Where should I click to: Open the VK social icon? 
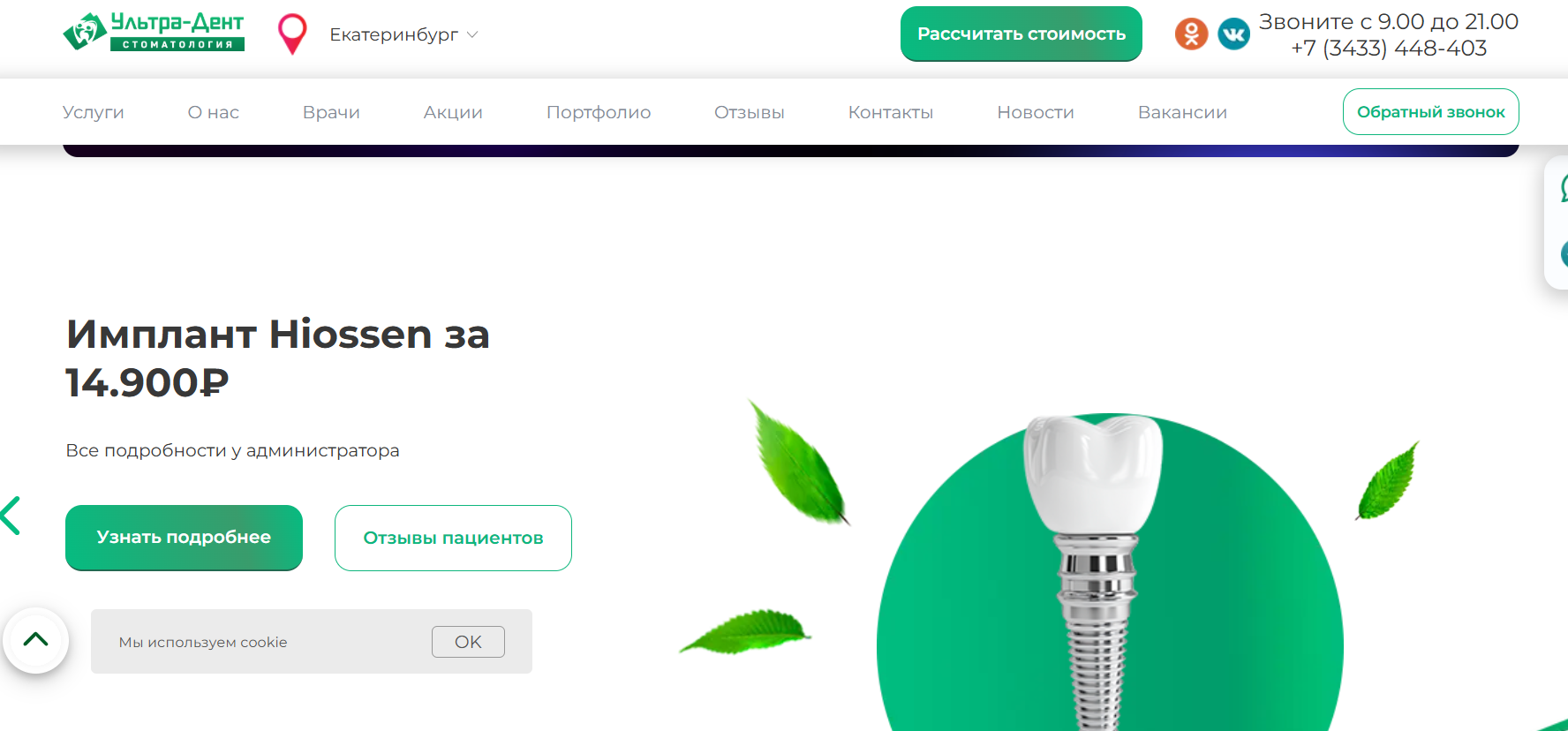[x=1233, y=34]
